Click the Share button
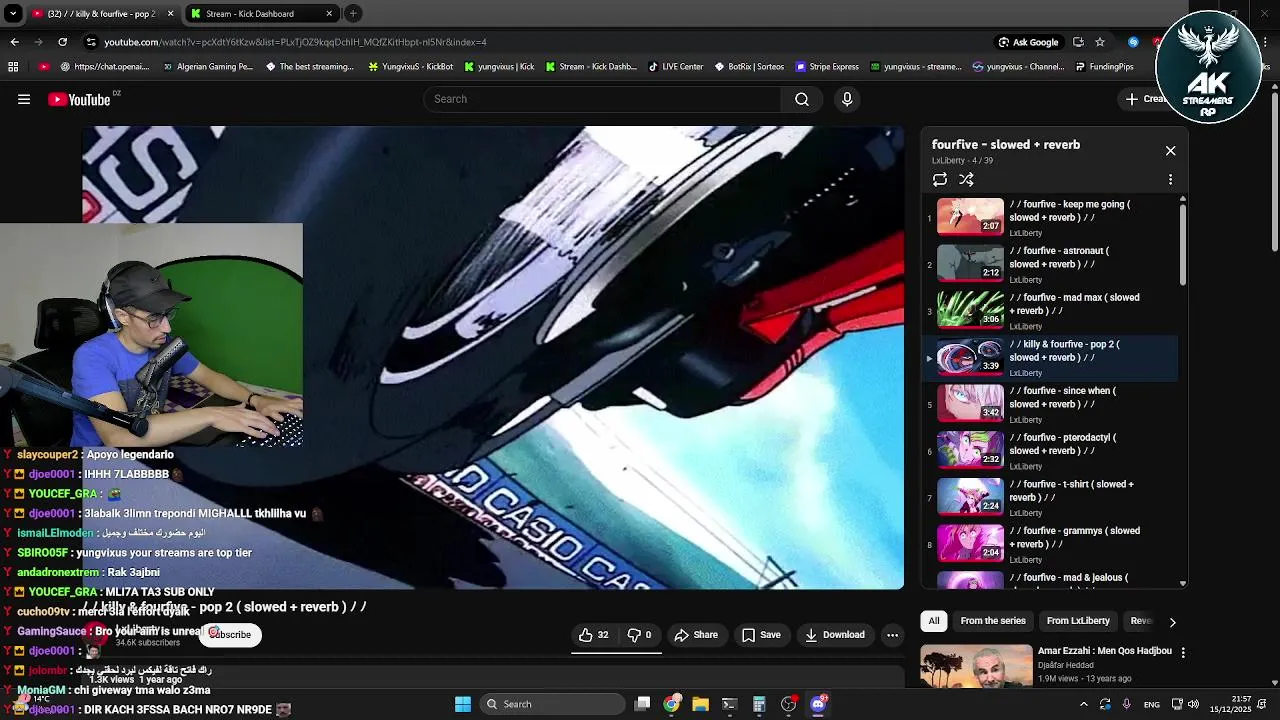 (696, 635)
